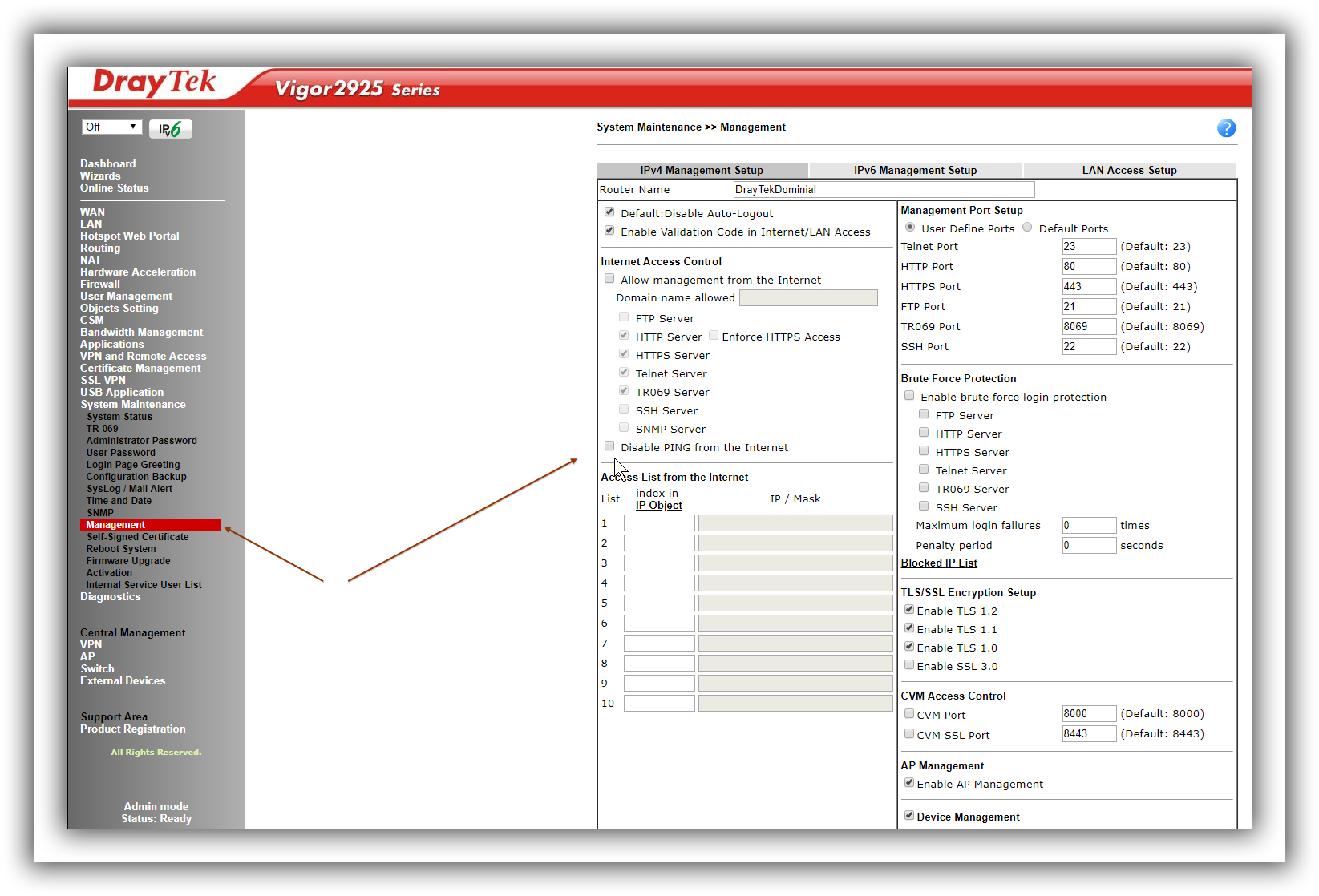Open the Off language dropdown
This screenshot has height=896, width=1319.
pyautogui.click(x=111, y=127)
